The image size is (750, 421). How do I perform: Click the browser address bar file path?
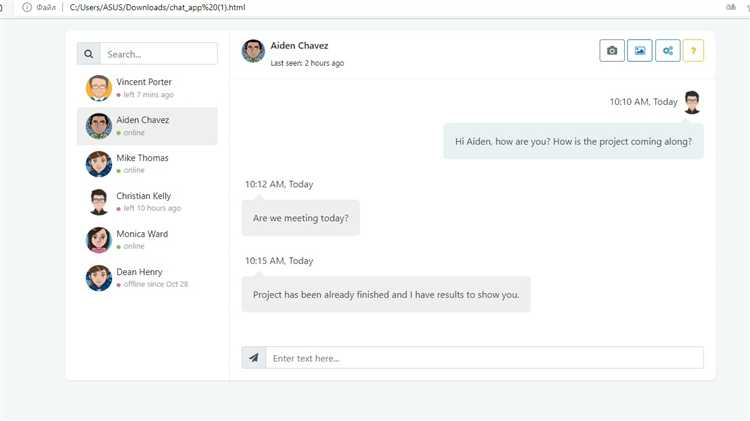point(158,7)
